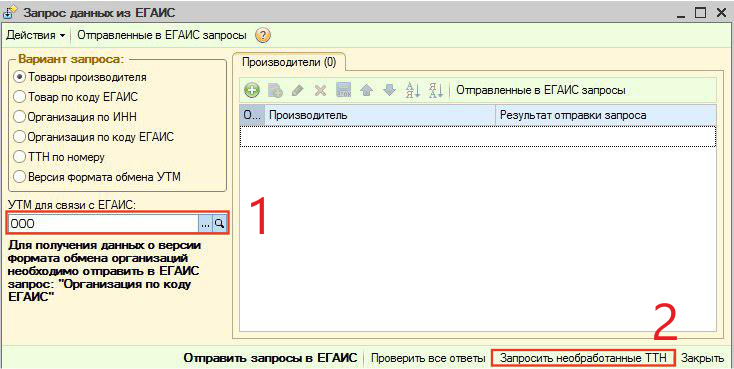Click the ellipsis select button in УТМ field
Image resolution: width=734 pixels, height=369 pixels.
(x=206, y=224)
